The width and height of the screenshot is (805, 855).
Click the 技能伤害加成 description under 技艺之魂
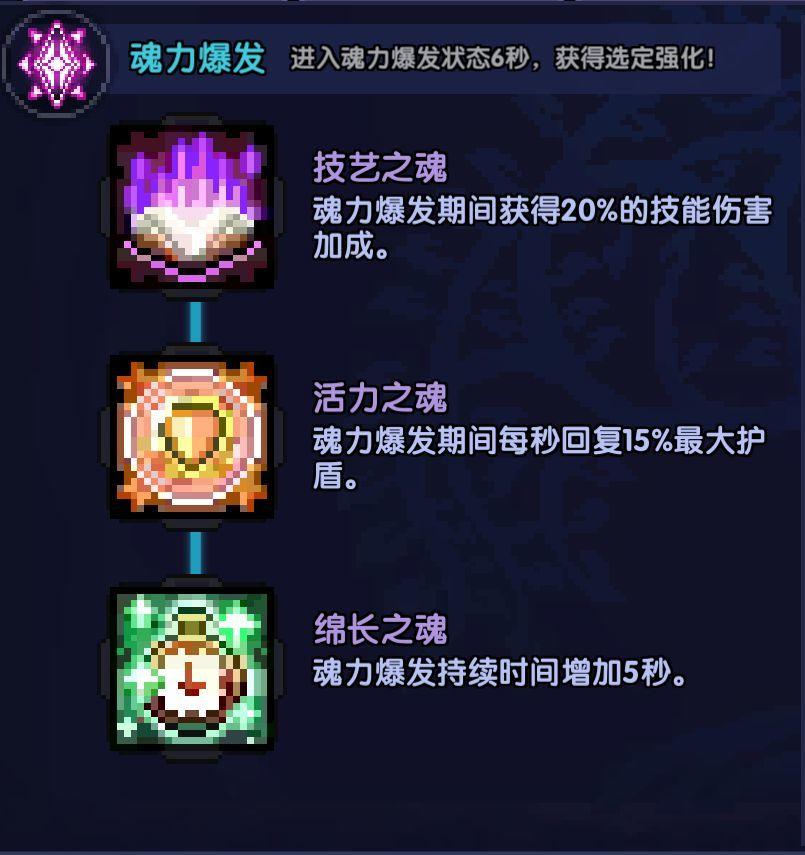coord(542,228)
